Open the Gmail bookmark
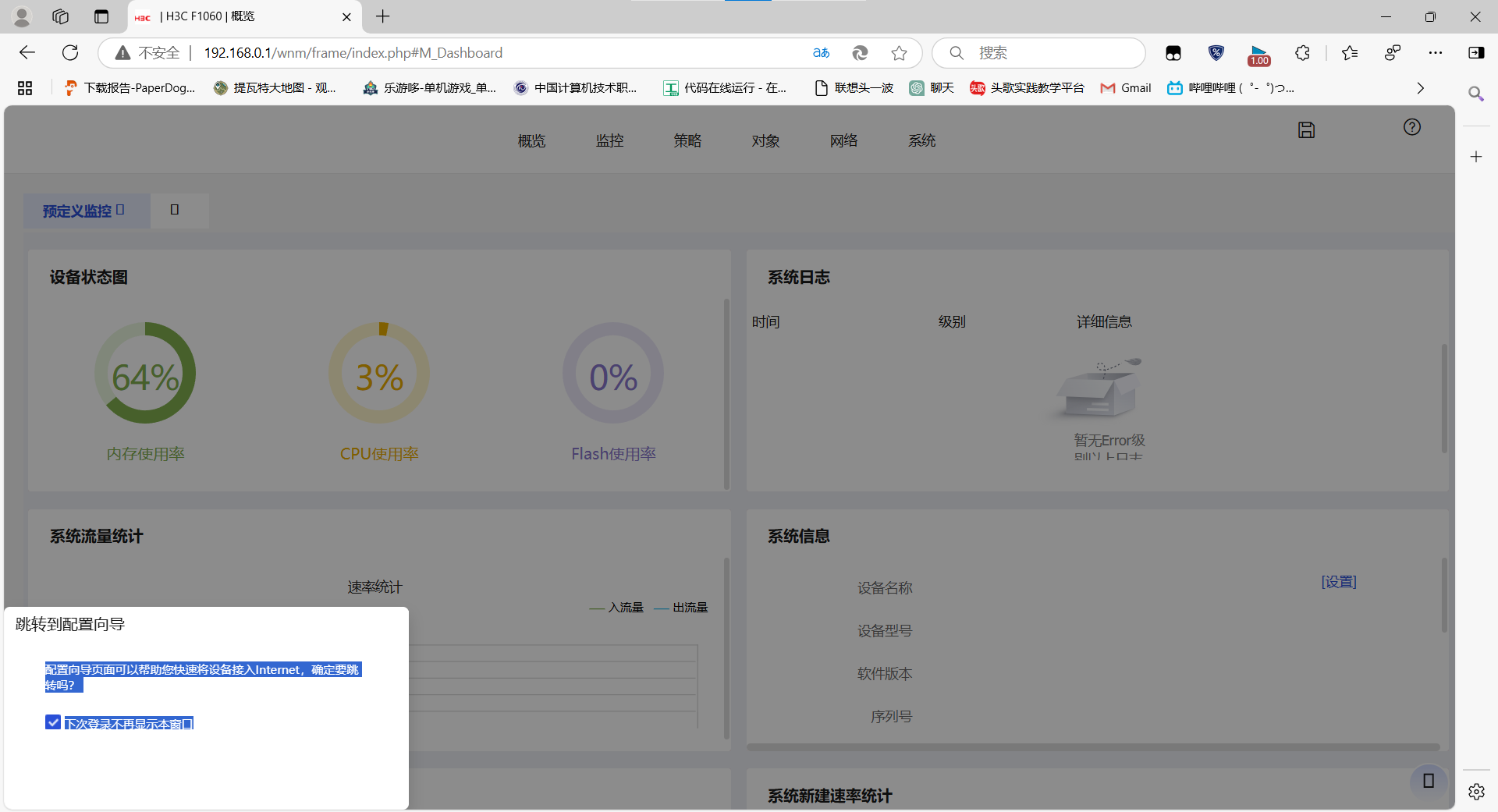Viewport: 1498px width, 812px height. pos(1125,88)
